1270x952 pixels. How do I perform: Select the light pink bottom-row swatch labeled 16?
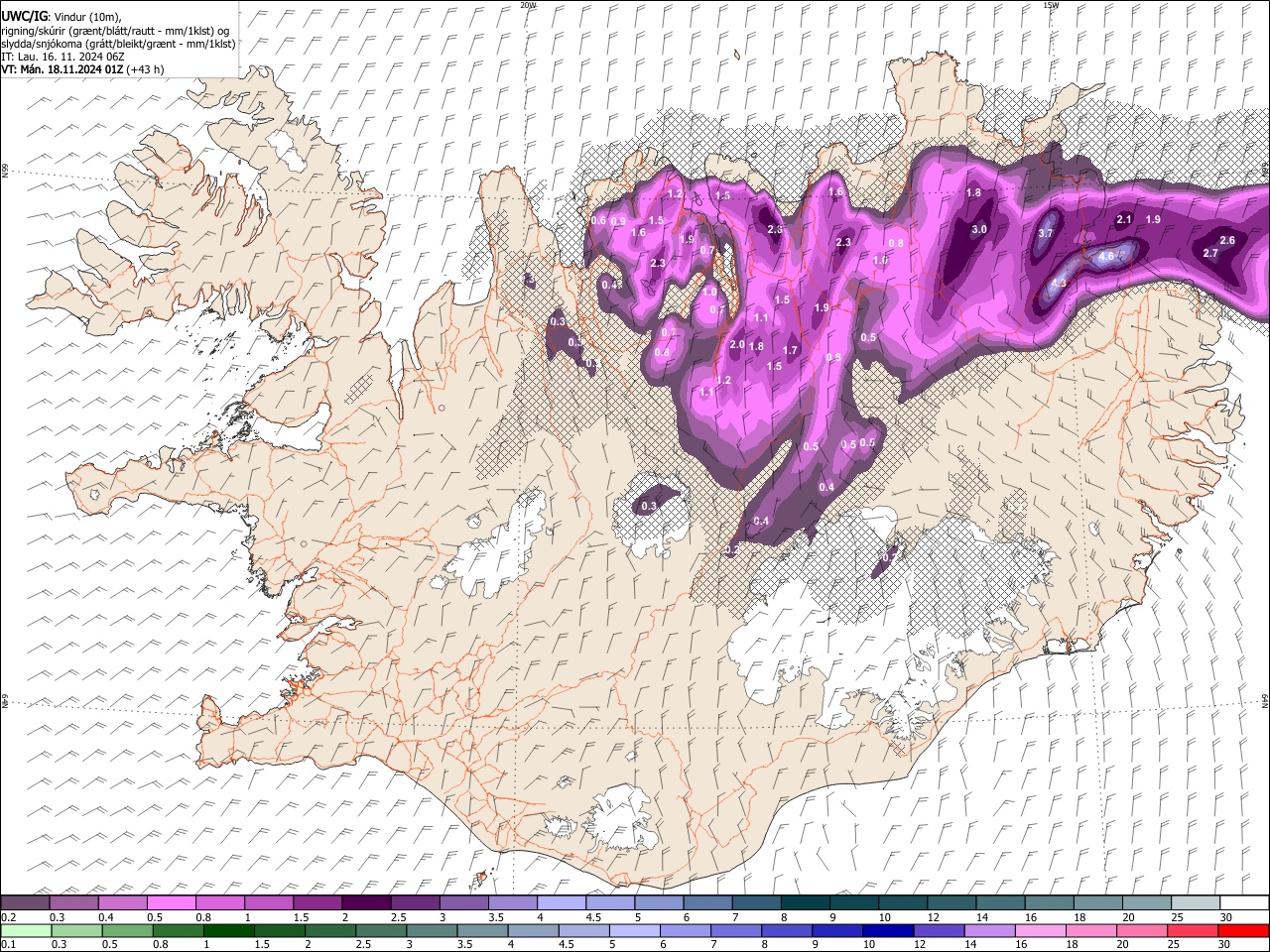point(1040,930)
